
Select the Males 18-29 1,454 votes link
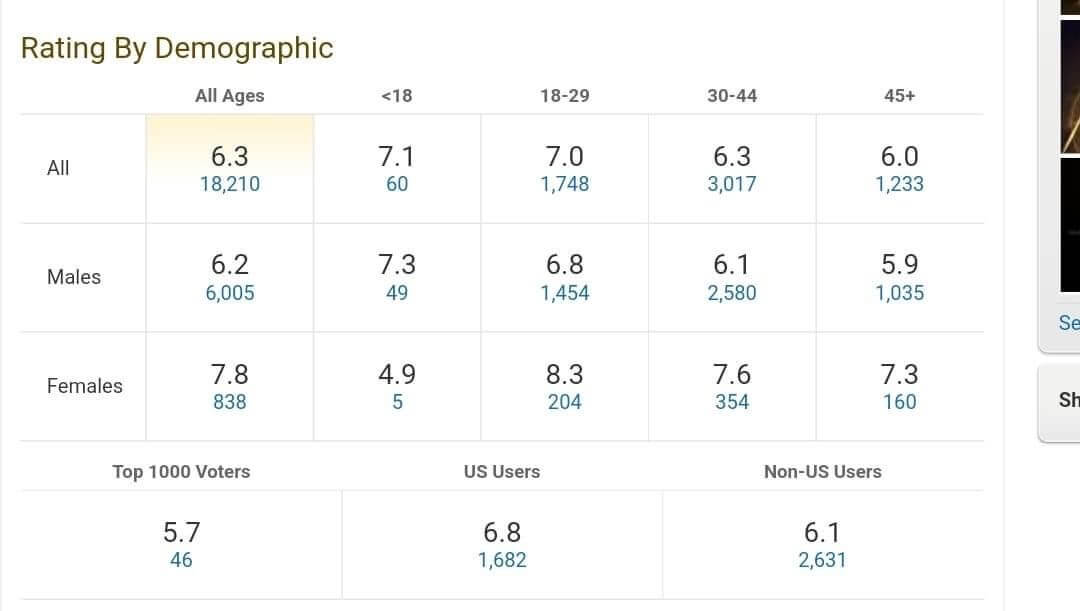point(564,293)
